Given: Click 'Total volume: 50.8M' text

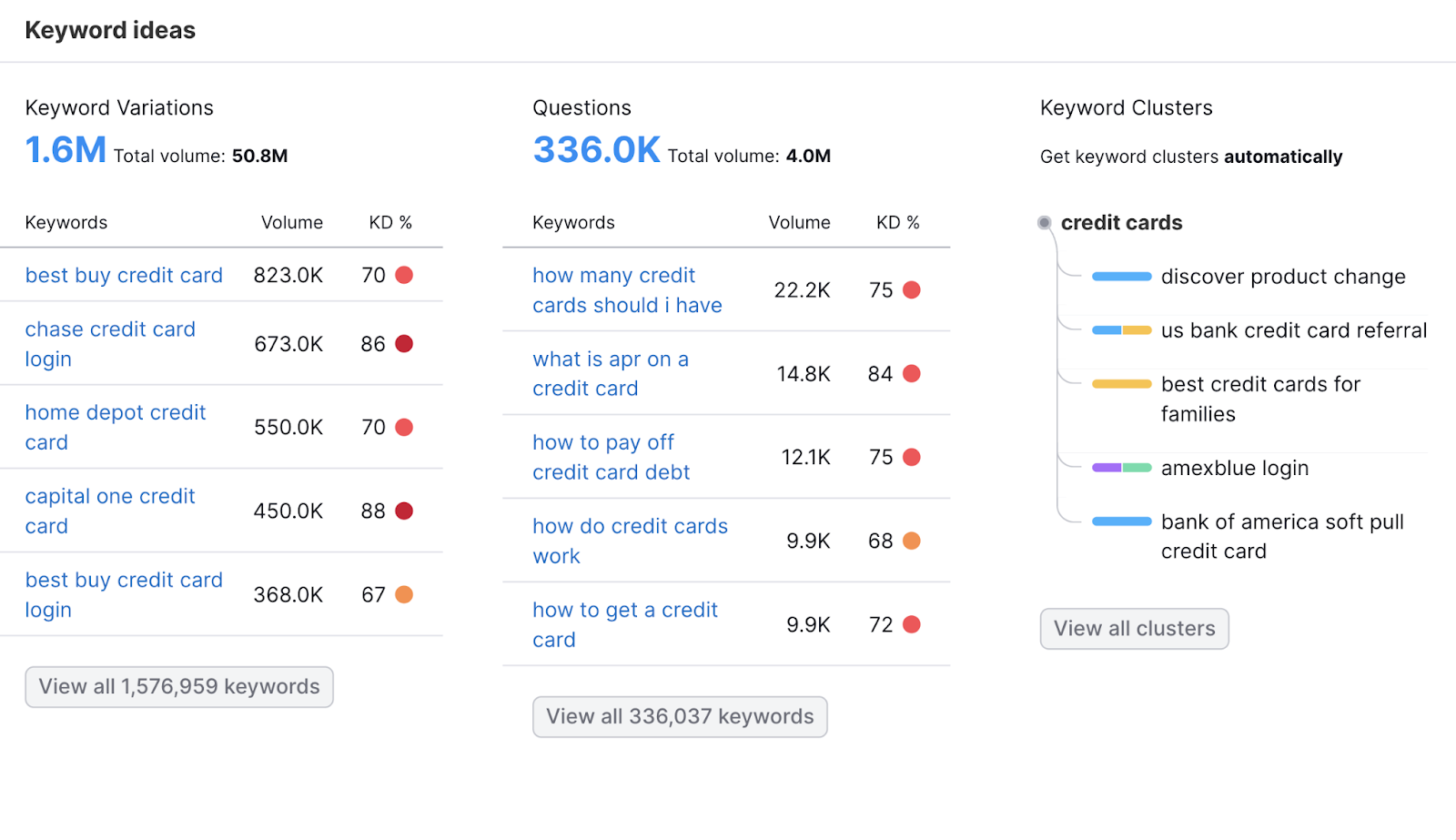Looking at the screenshot, I should 201,156.
